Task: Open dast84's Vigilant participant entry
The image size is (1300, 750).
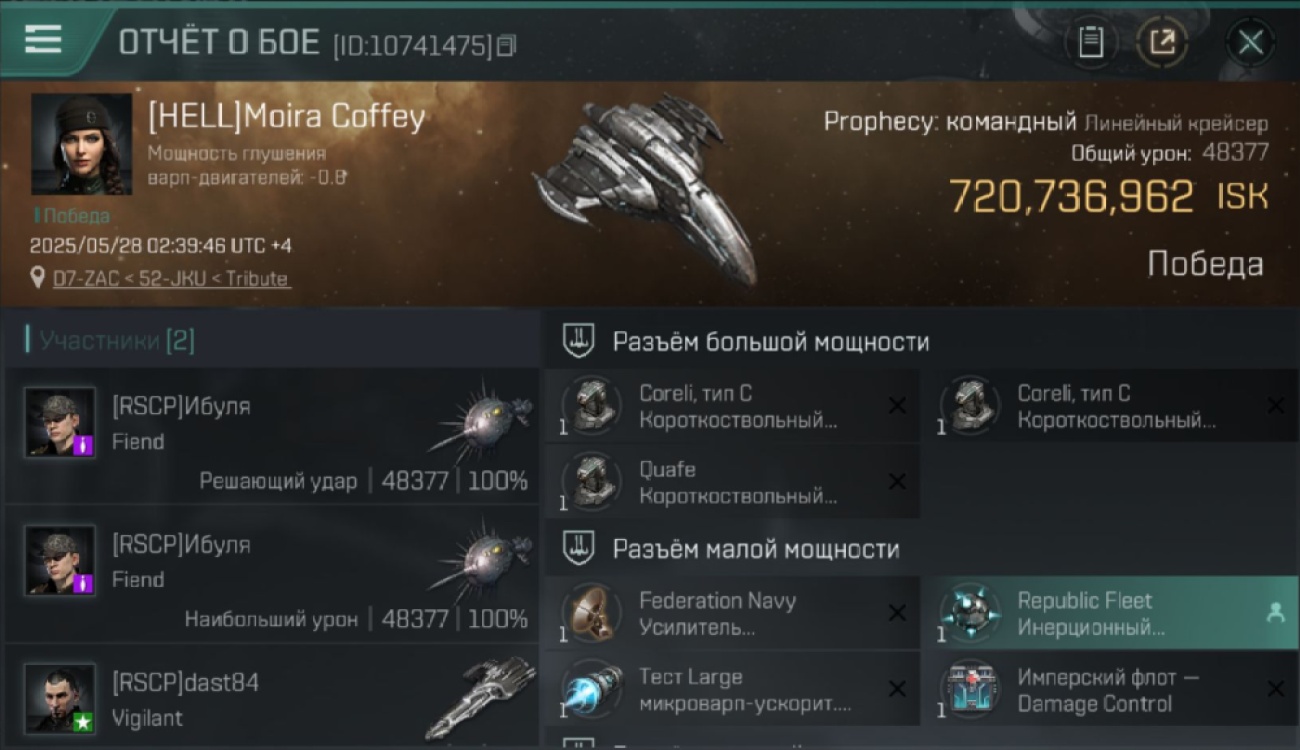Action: [272, 698]
